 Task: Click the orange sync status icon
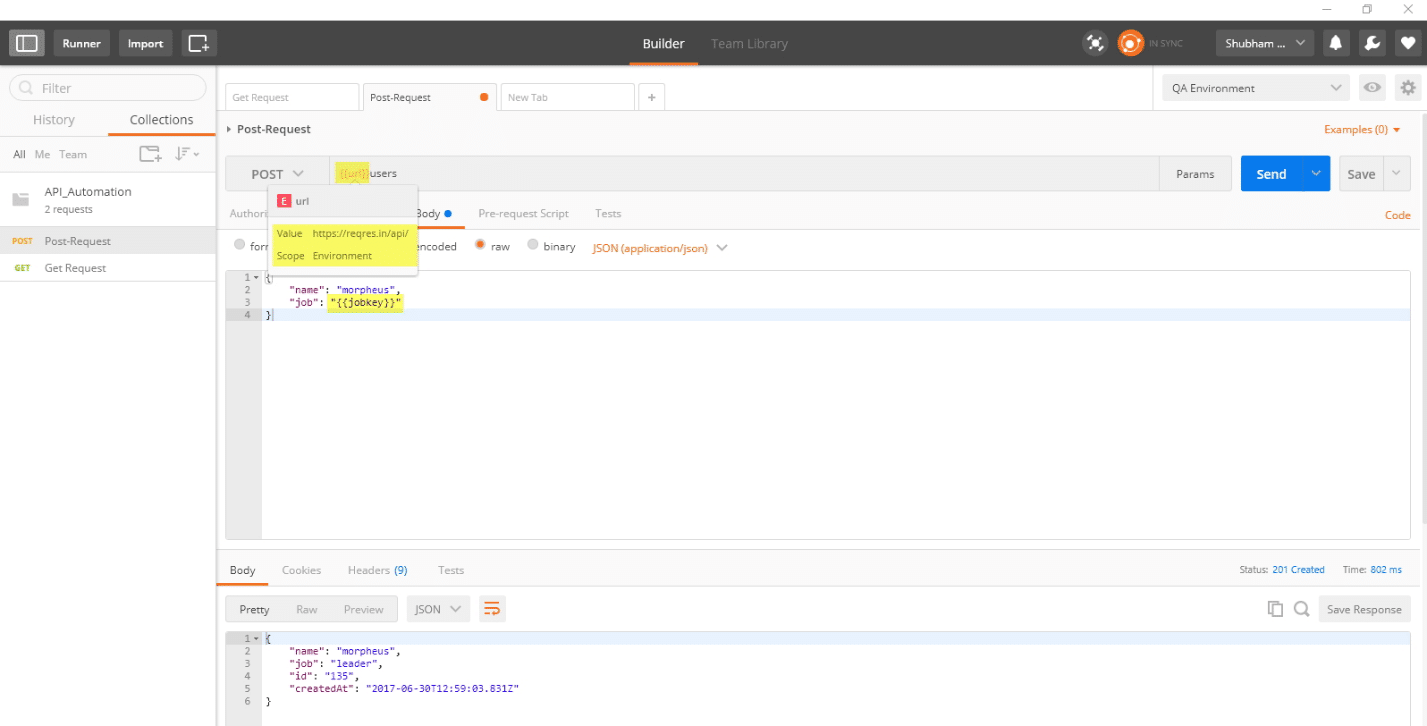(x=1130, y=43)
